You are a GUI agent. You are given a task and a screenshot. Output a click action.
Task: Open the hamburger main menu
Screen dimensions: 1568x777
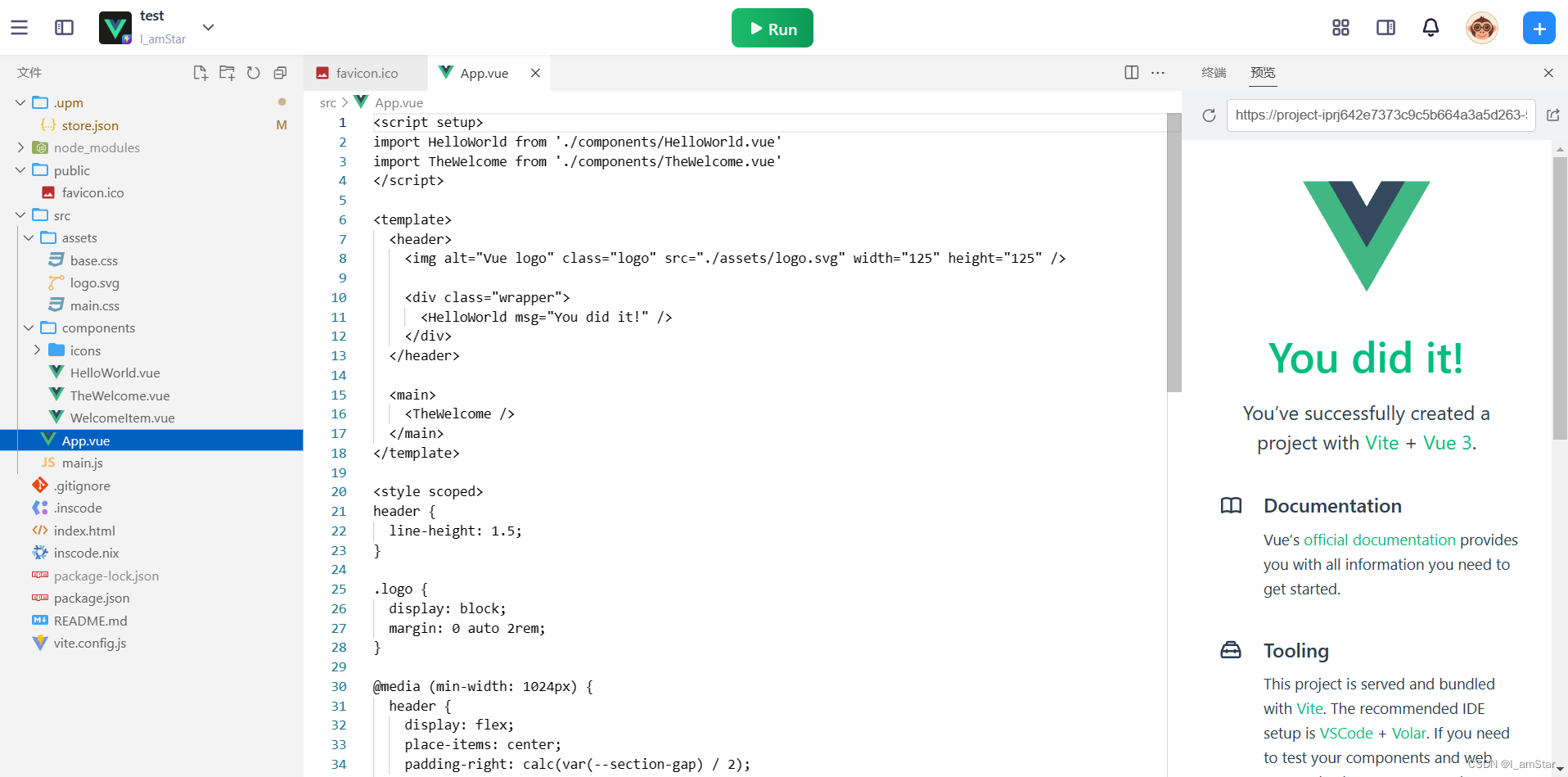(20, 28)
